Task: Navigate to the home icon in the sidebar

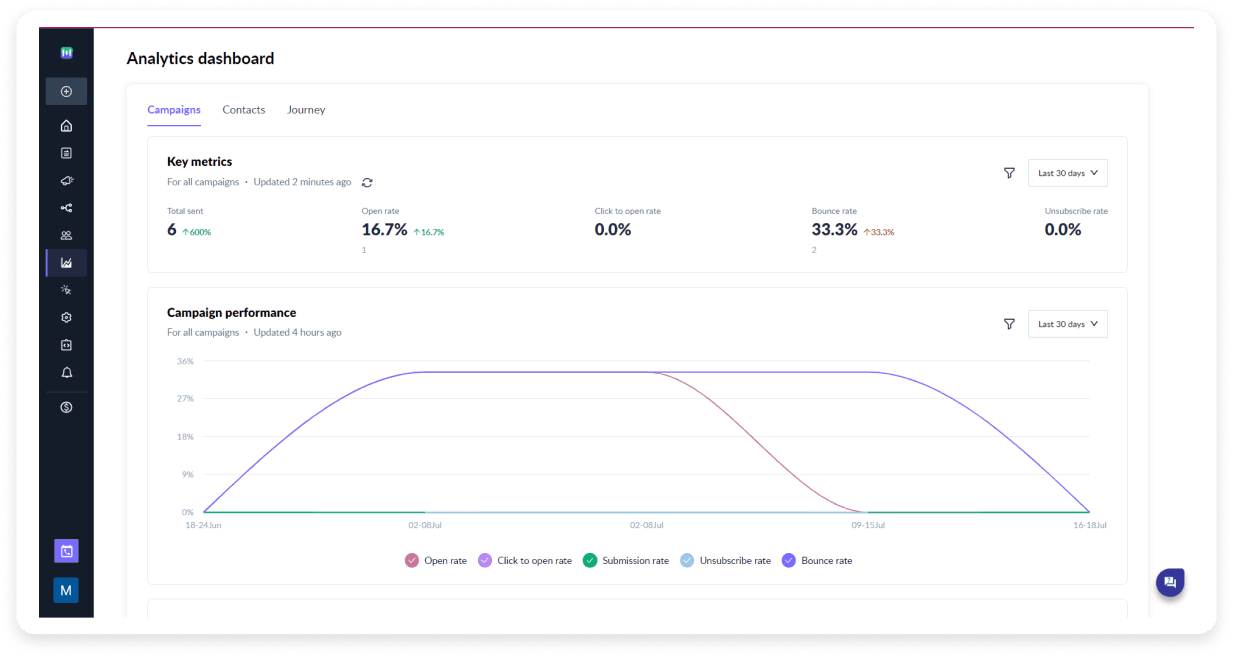Action: tap(66, 125)
